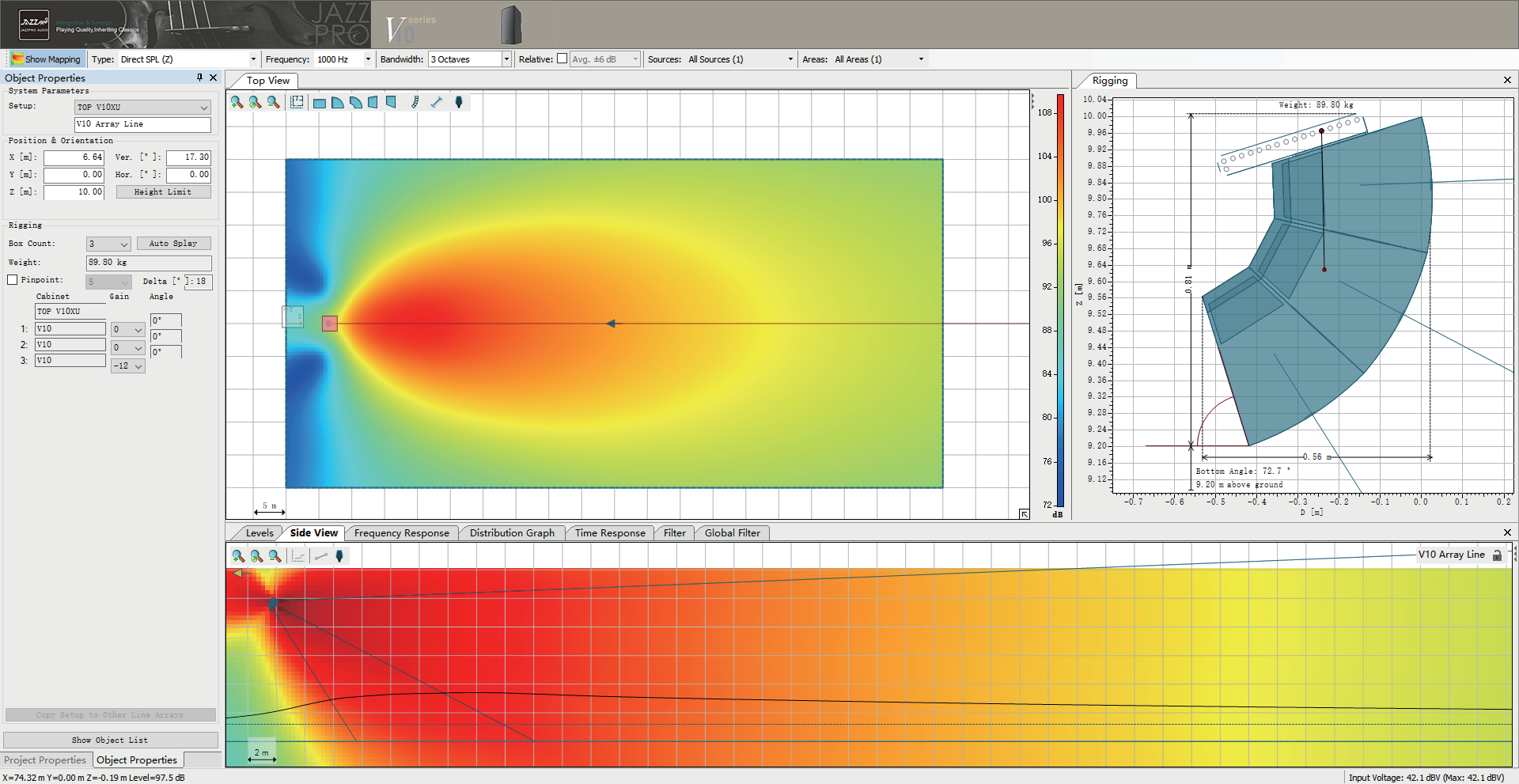Select the loudspeaker icon in Side View toolbar
This screenshot has height=784, width=1519.
click(339, 556)
